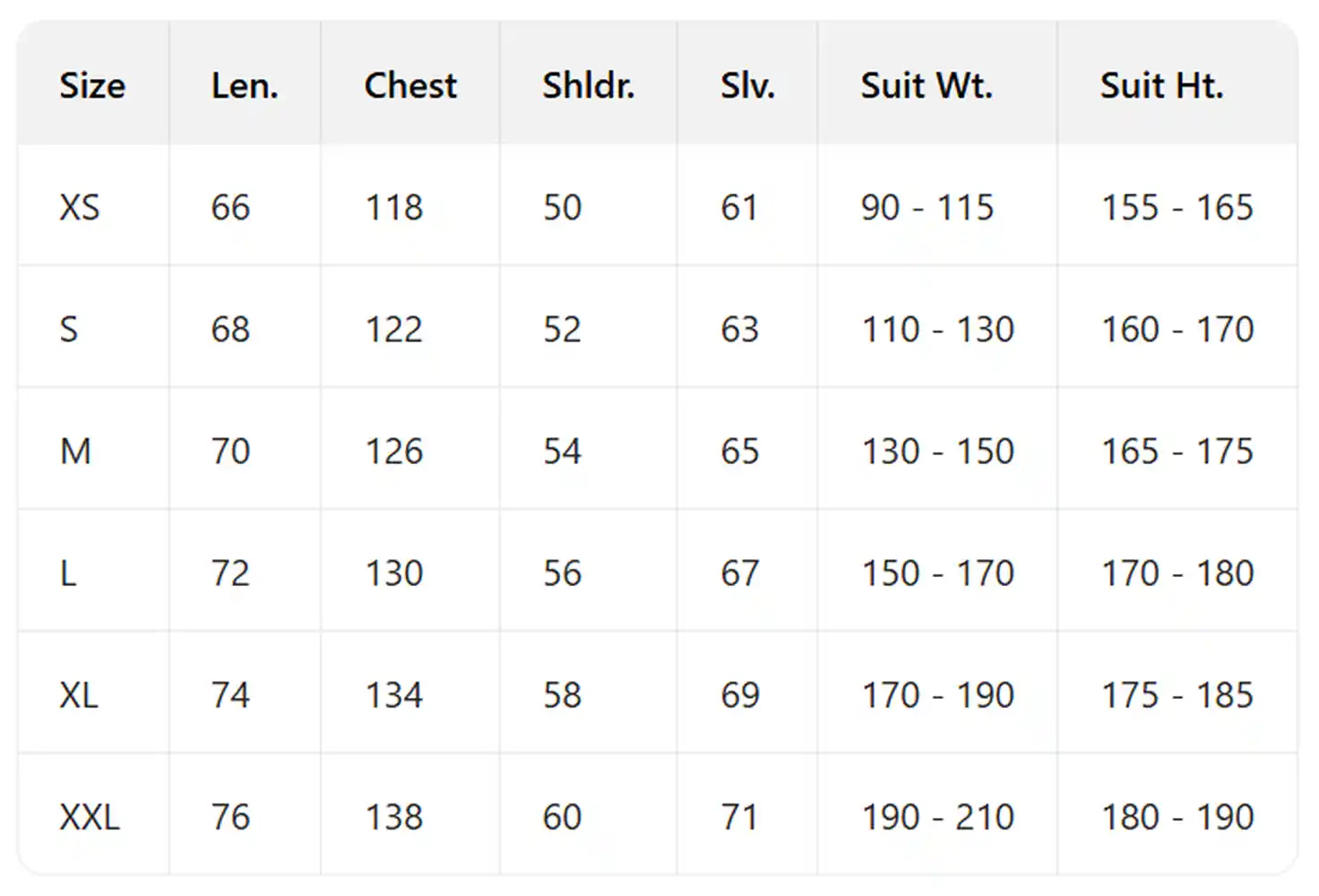Screen dimensions: 1319x896
Task: Select the XXL size row label
Action: click(90, 817)
